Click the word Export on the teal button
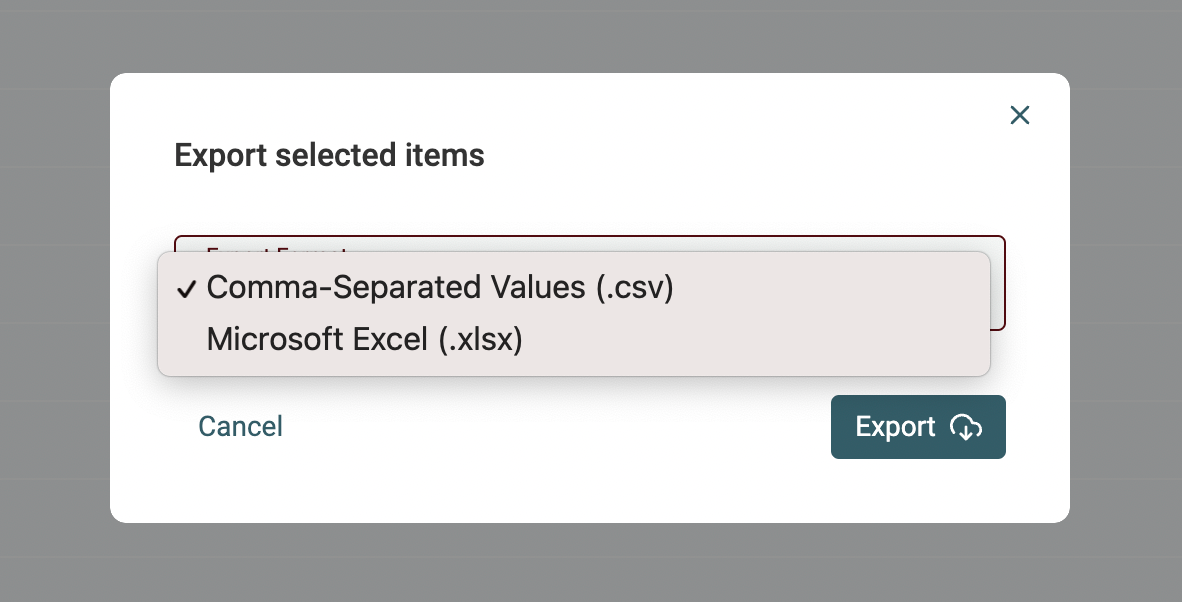Image resolution: width=1182 pixels, height=602 pixels. tap(895, 427)
